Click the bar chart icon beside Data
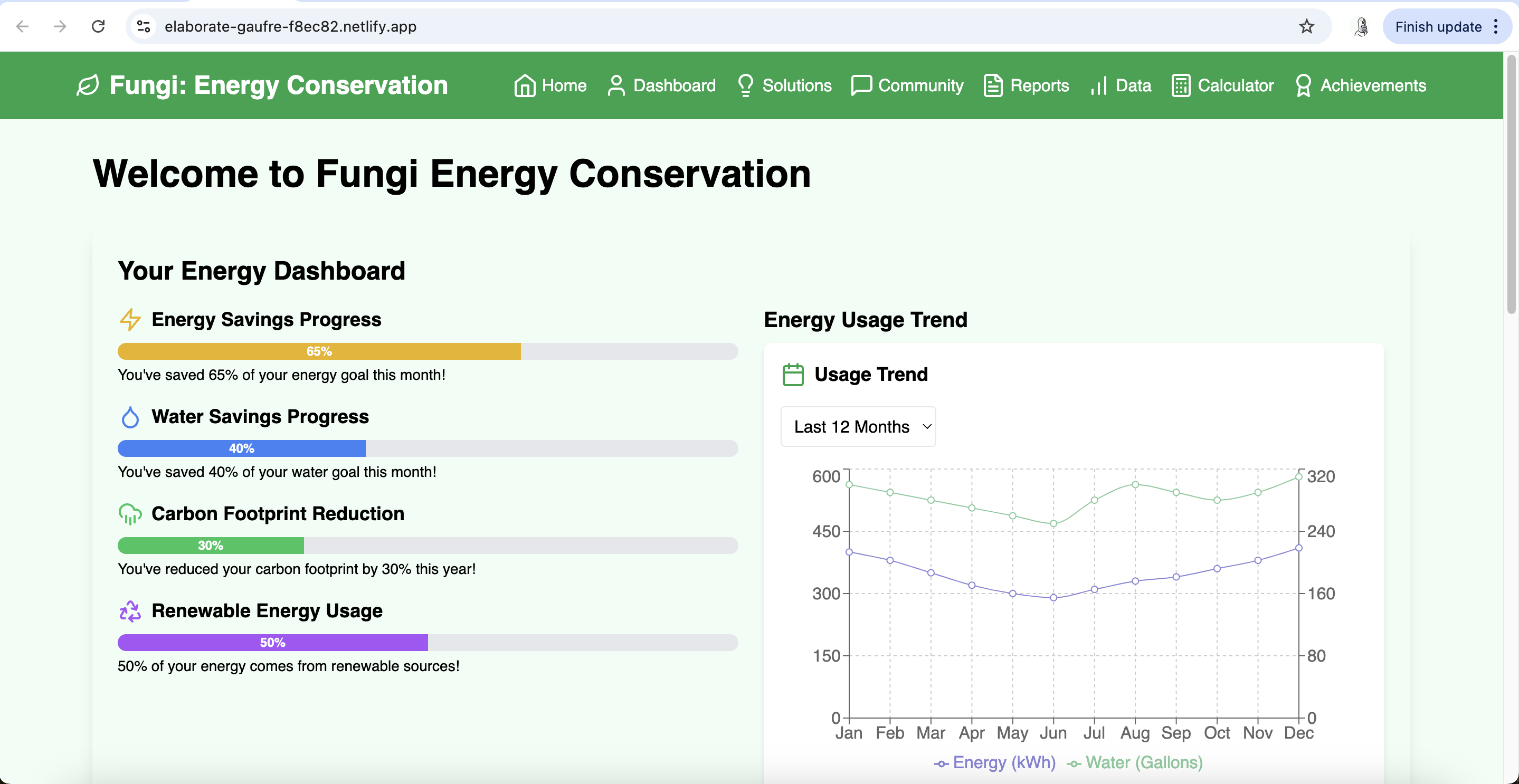 pyautogui.click(x=1098, y=85)
